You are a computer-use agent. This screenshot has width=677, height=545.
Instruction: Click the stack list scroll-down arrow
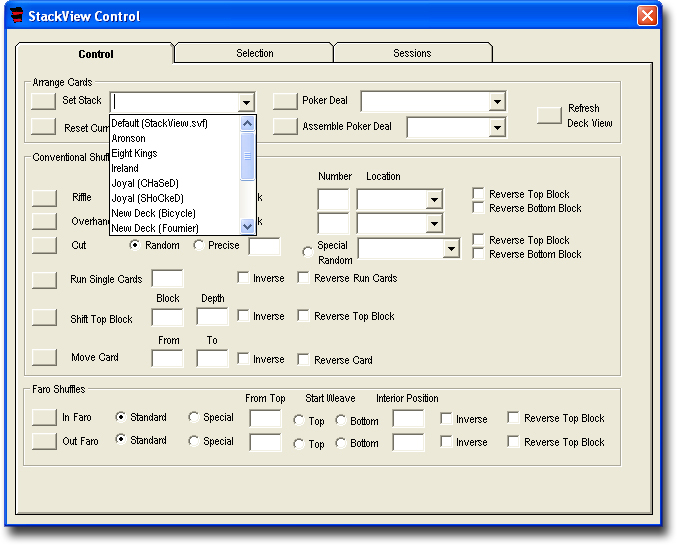(x=247, y=226)
